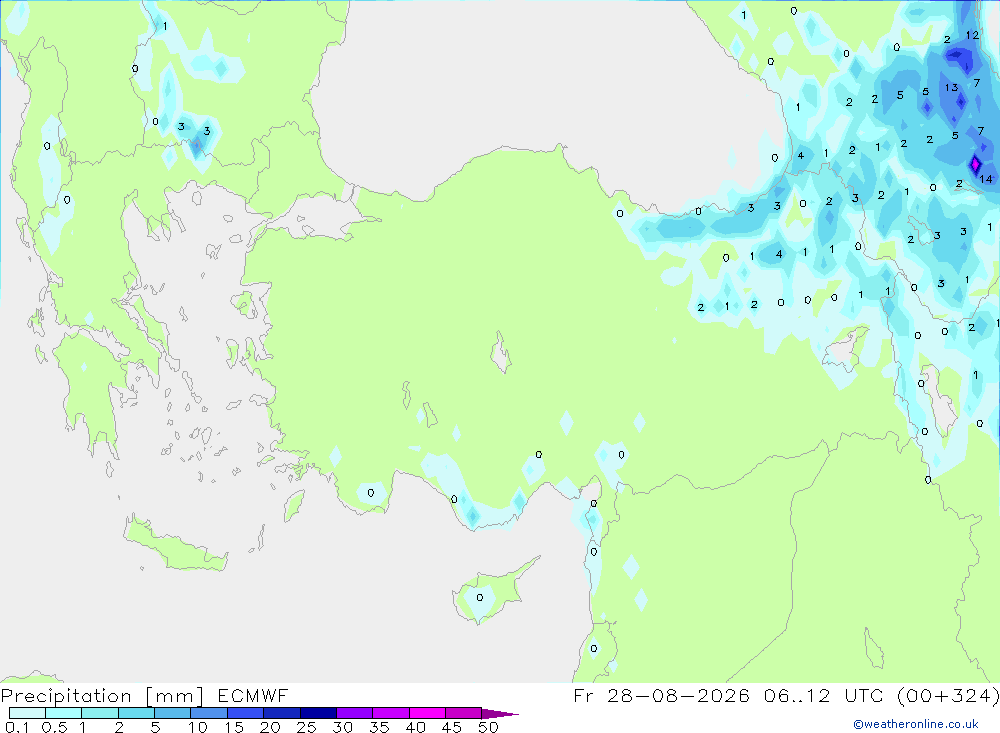The height and width of the screenshot is (733, 1000).
Task: Click the legend label '35'
Action: point(379,727)
